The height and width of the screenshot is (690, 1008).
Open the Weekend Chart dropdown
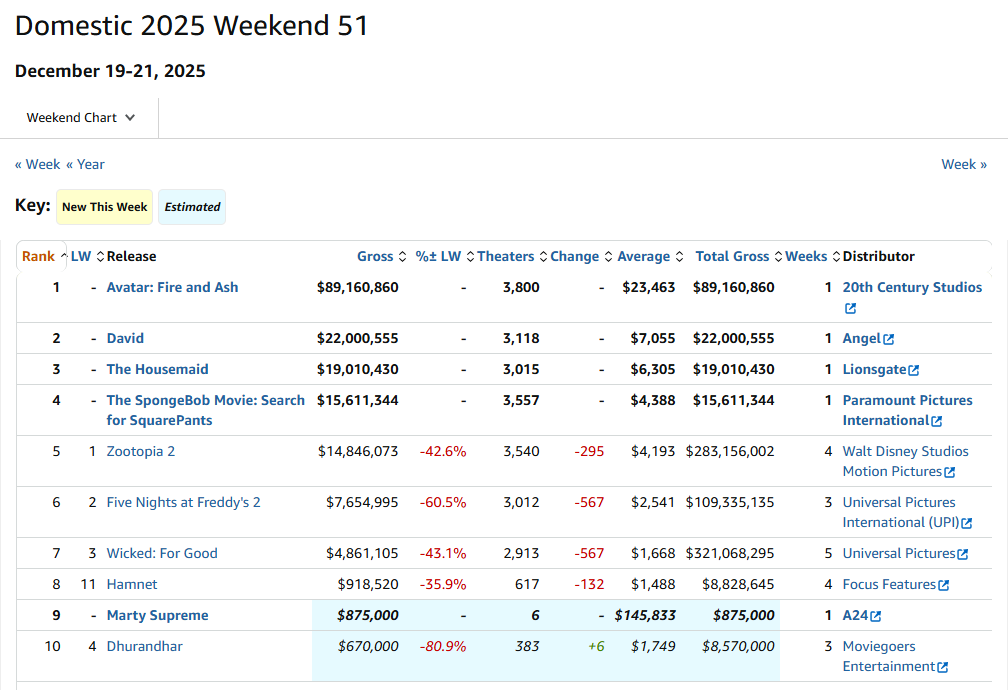click(80, 118)
